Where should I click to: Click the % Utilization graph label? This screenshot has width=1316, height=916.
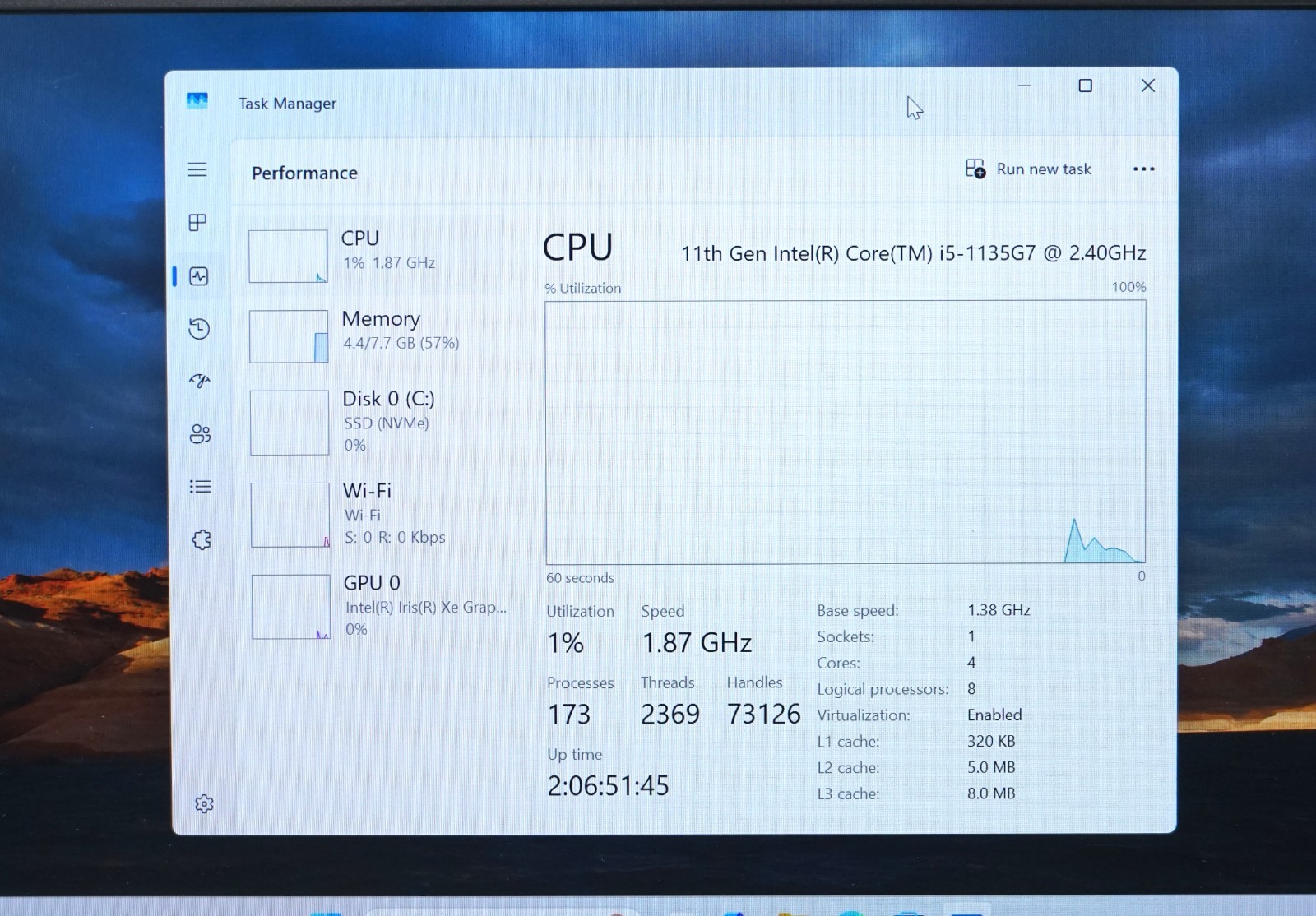[x=582, y=288]
